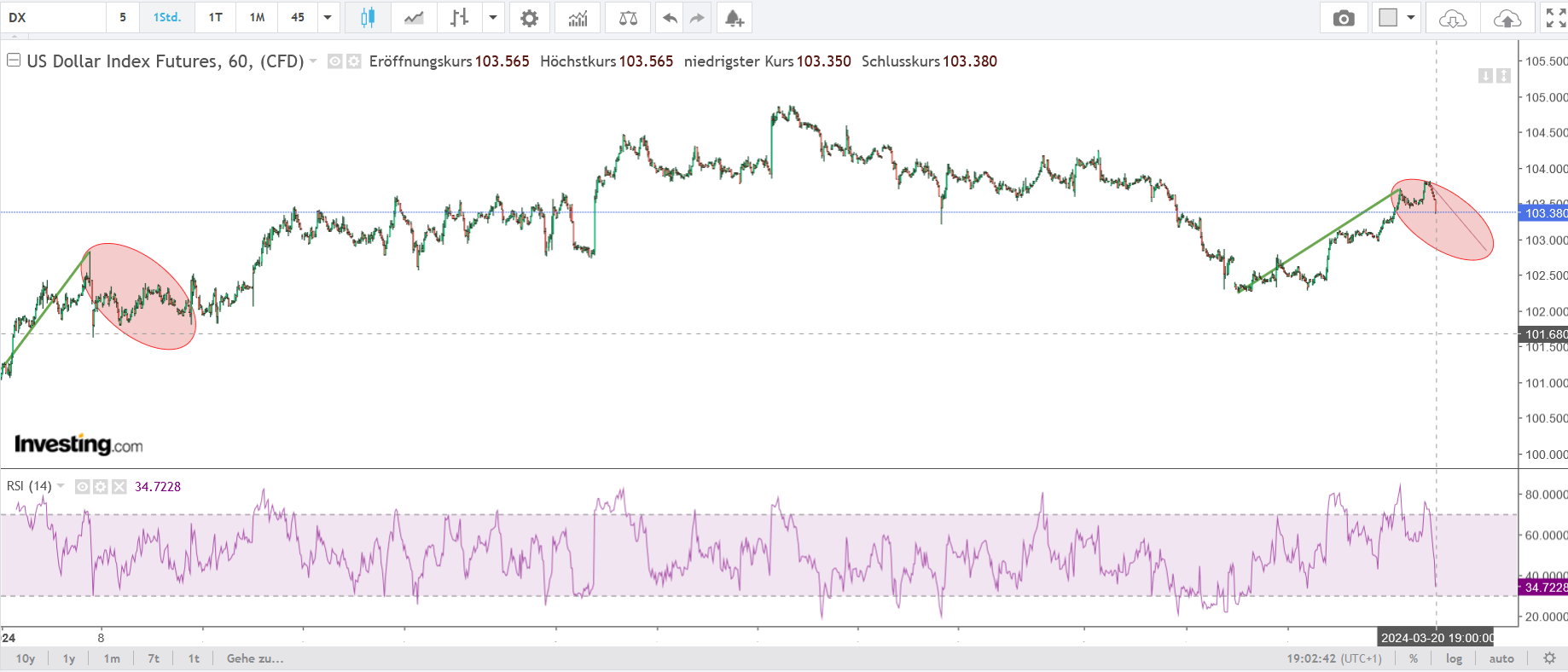This screenshot has width=1568, height=672.
Task: Click the niedrigster Kurs value 103.350
Action: click(824, 61)
